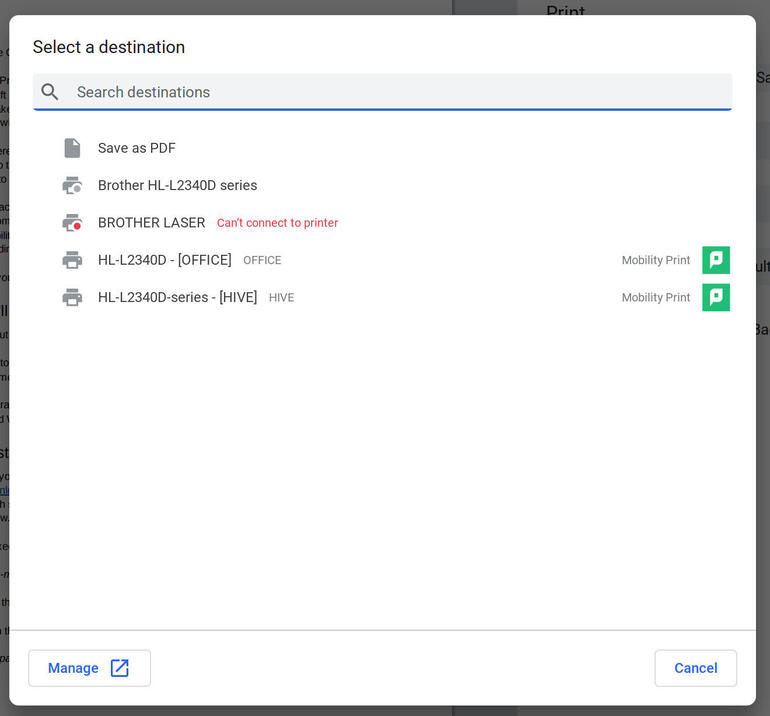Select Brother HL-L2340D series printer
Viewport: 770px width, 716px height.
tap(177, 185)
